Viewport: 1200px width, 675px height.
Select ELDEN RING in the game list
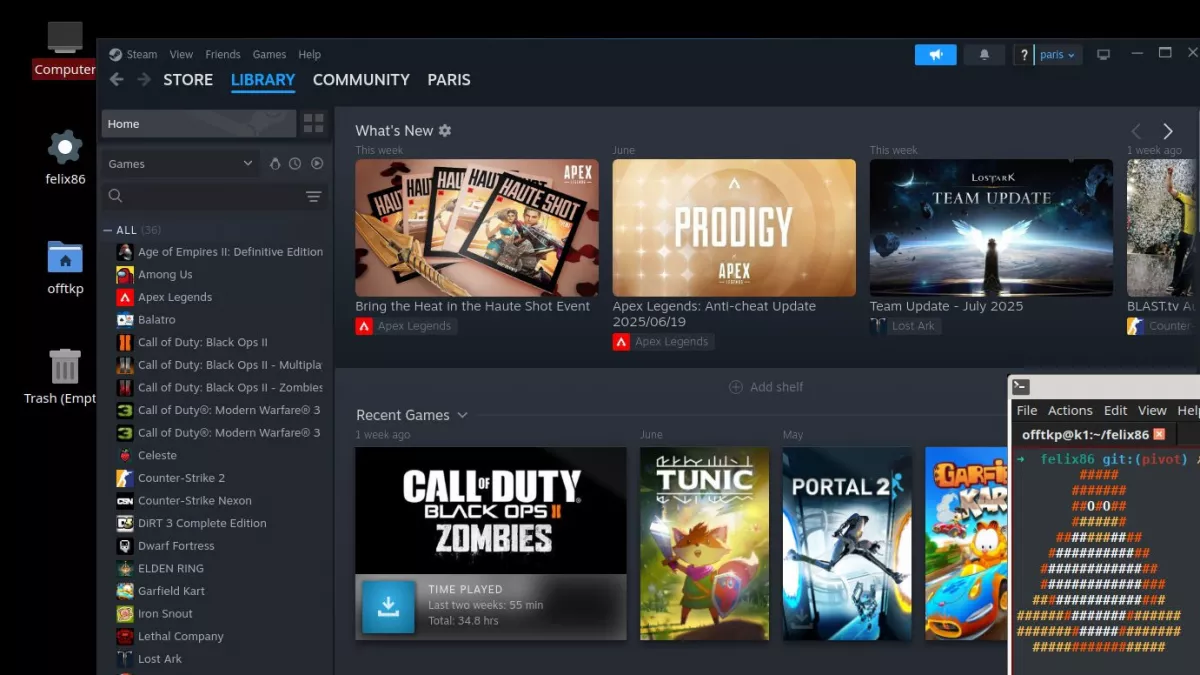[x=170, y=568]
